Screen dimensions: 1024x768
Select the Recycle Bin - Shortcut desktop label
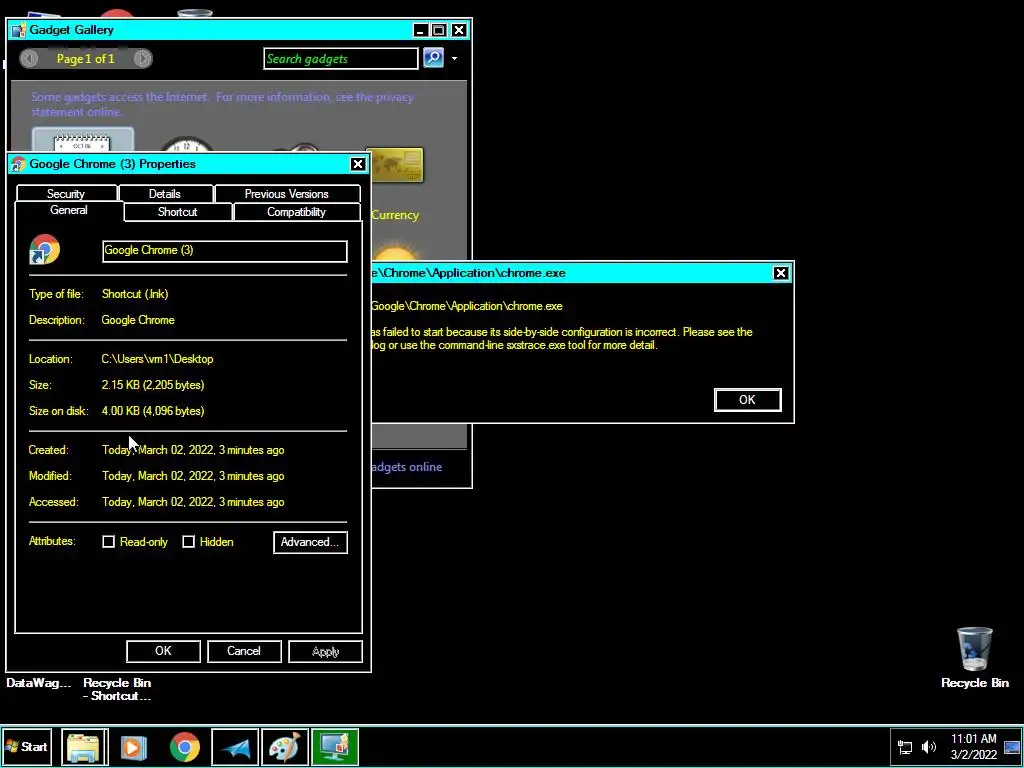(117, 689)
